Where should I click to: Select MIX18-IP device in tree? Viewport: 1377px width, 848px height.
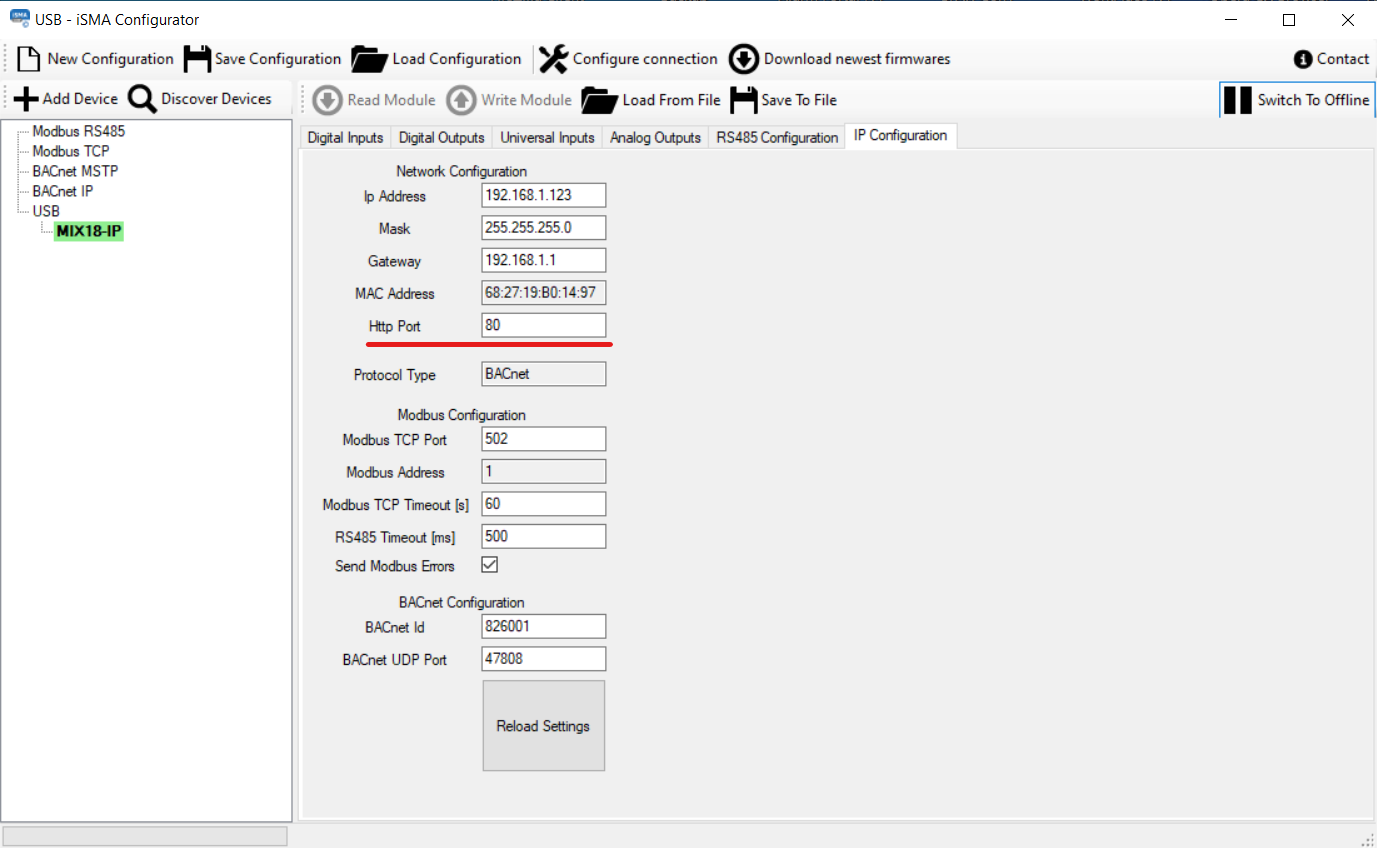[89, 231]
